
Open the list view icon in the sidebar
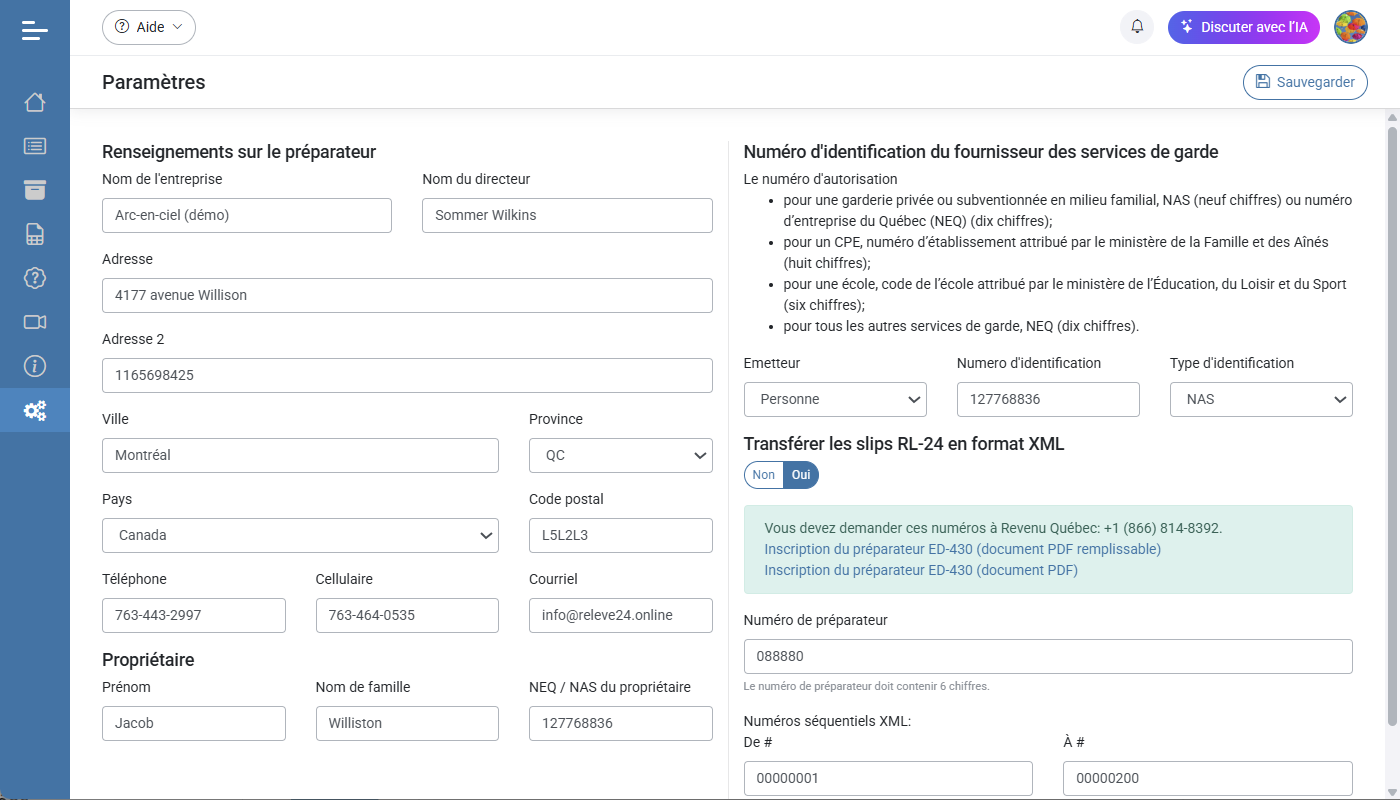point(35,146)
